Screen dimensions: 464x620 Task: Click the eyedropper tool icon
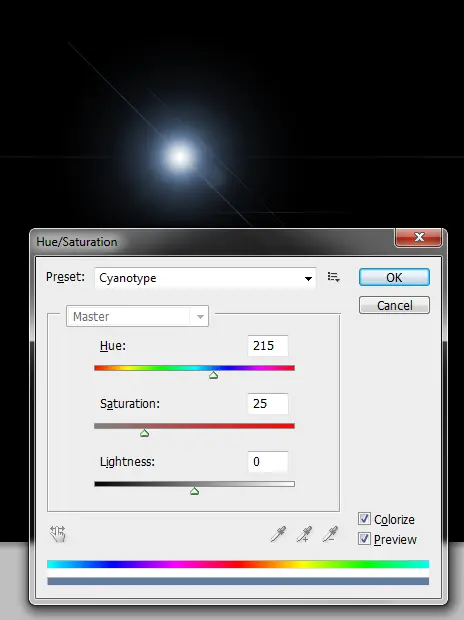[x=278, y=534]
